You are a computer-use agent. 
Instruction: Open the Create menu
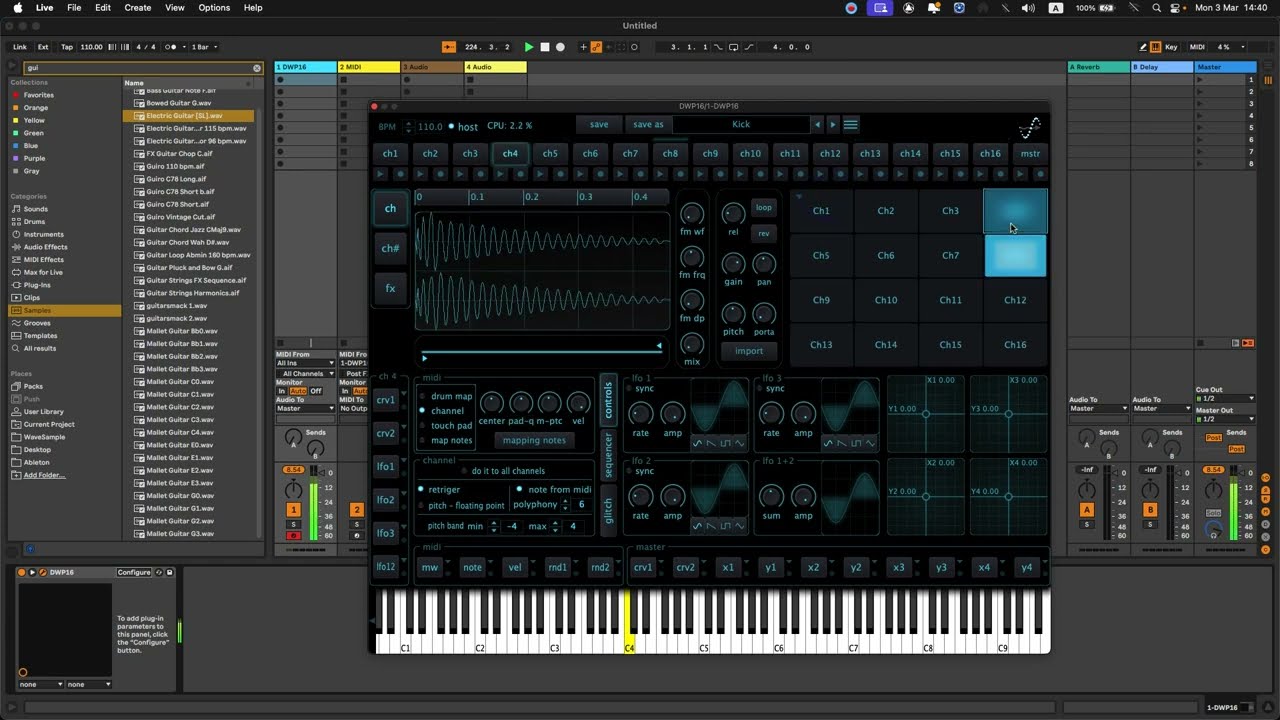tap(138, 8)
